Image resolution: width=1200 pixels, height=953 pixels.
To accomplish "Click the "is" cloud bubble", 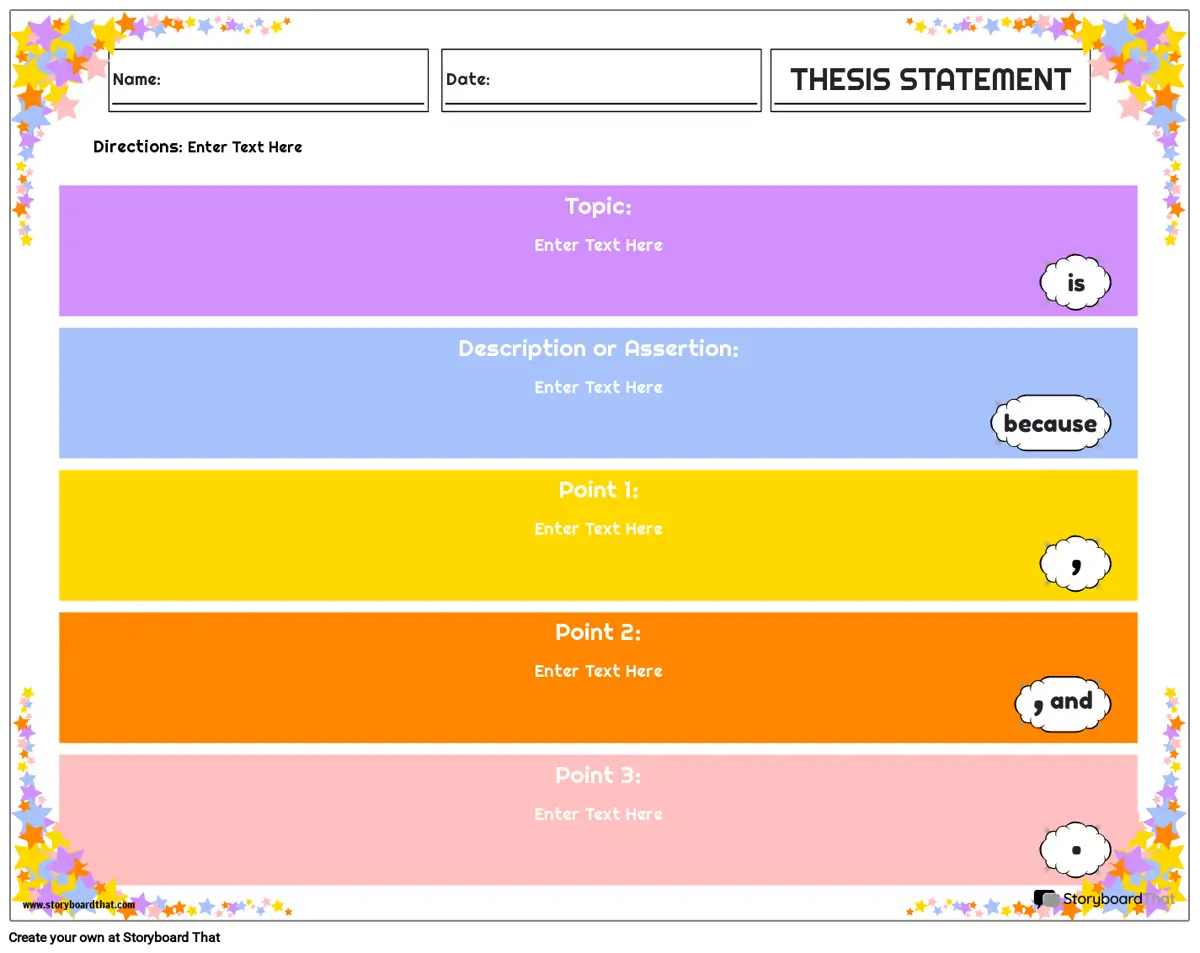I will tap(1075, 283).
